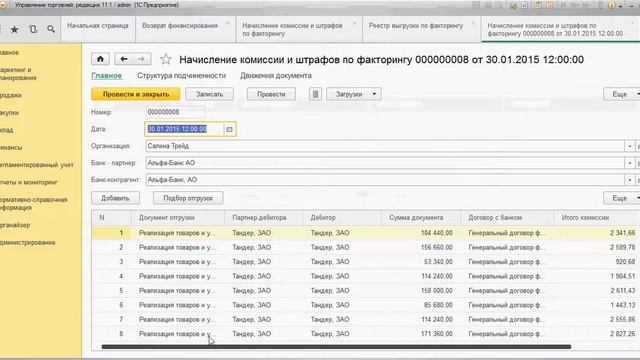Open the Нормативно-справочная информация sidebar section
The width and height of the screenshot is (640, 360).
click(33, 204)
